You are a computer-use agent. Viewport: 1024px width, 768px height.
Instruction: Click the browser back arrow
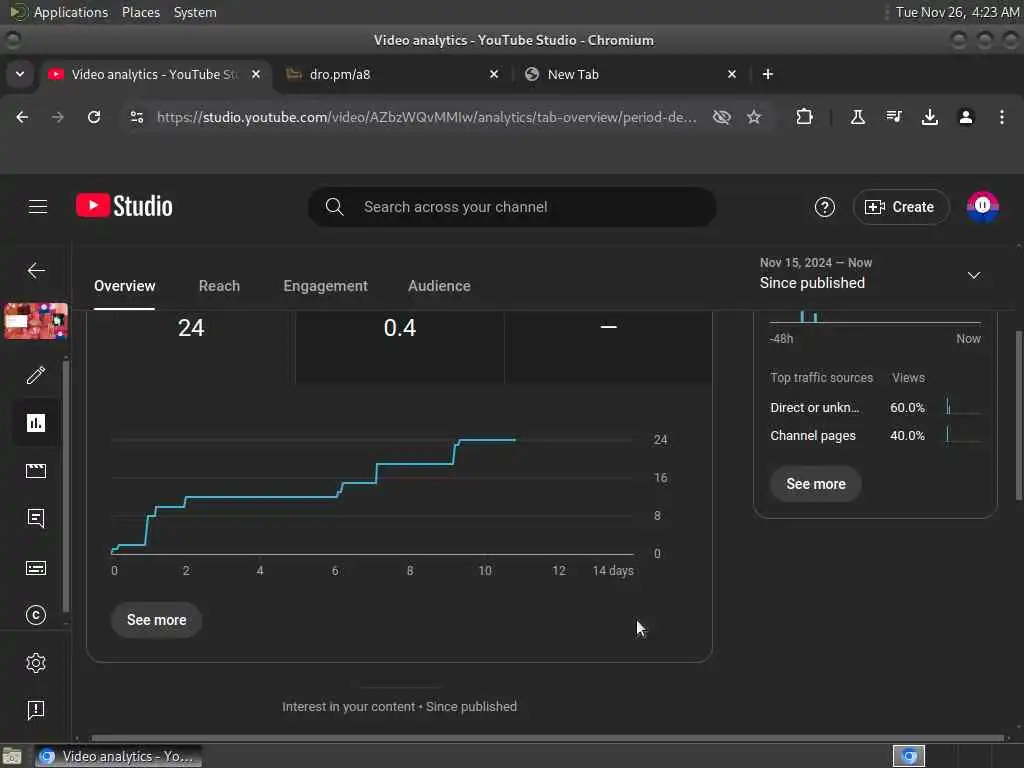coord(22,117)
